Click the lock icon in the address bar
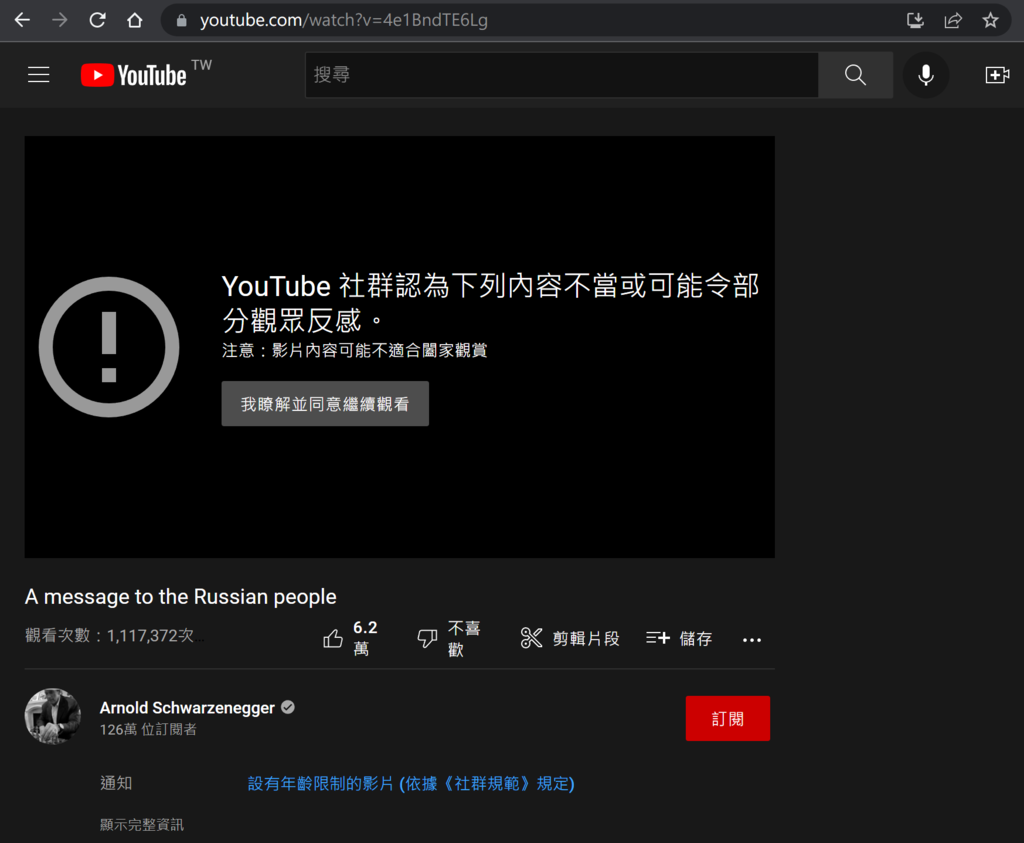1024x843 pixels. (182, 21)
